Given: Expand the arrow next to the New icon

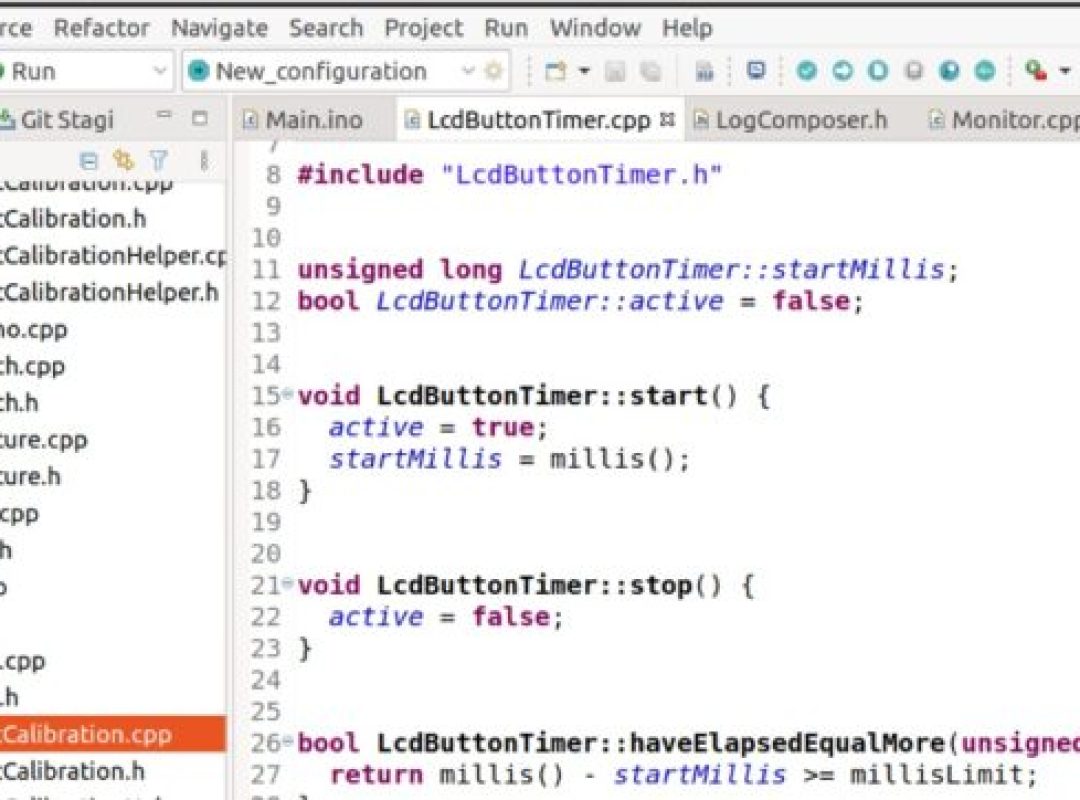Looking at the screenshot, I should 584,71.
